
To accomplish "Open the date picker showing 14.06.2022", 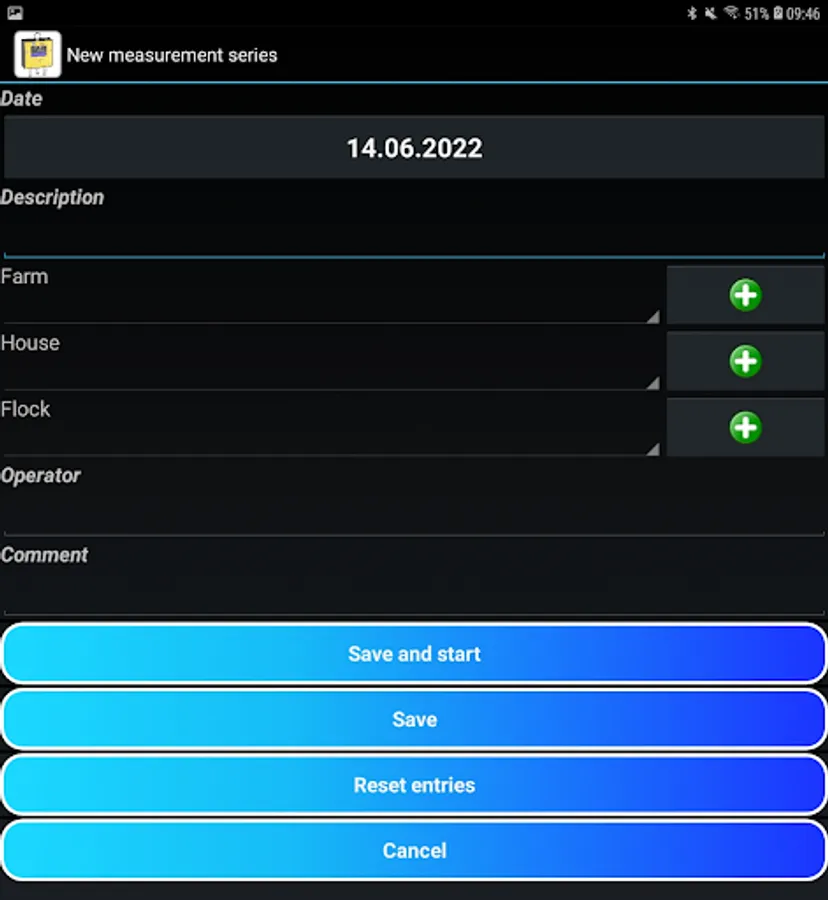I will pos(414,146).
